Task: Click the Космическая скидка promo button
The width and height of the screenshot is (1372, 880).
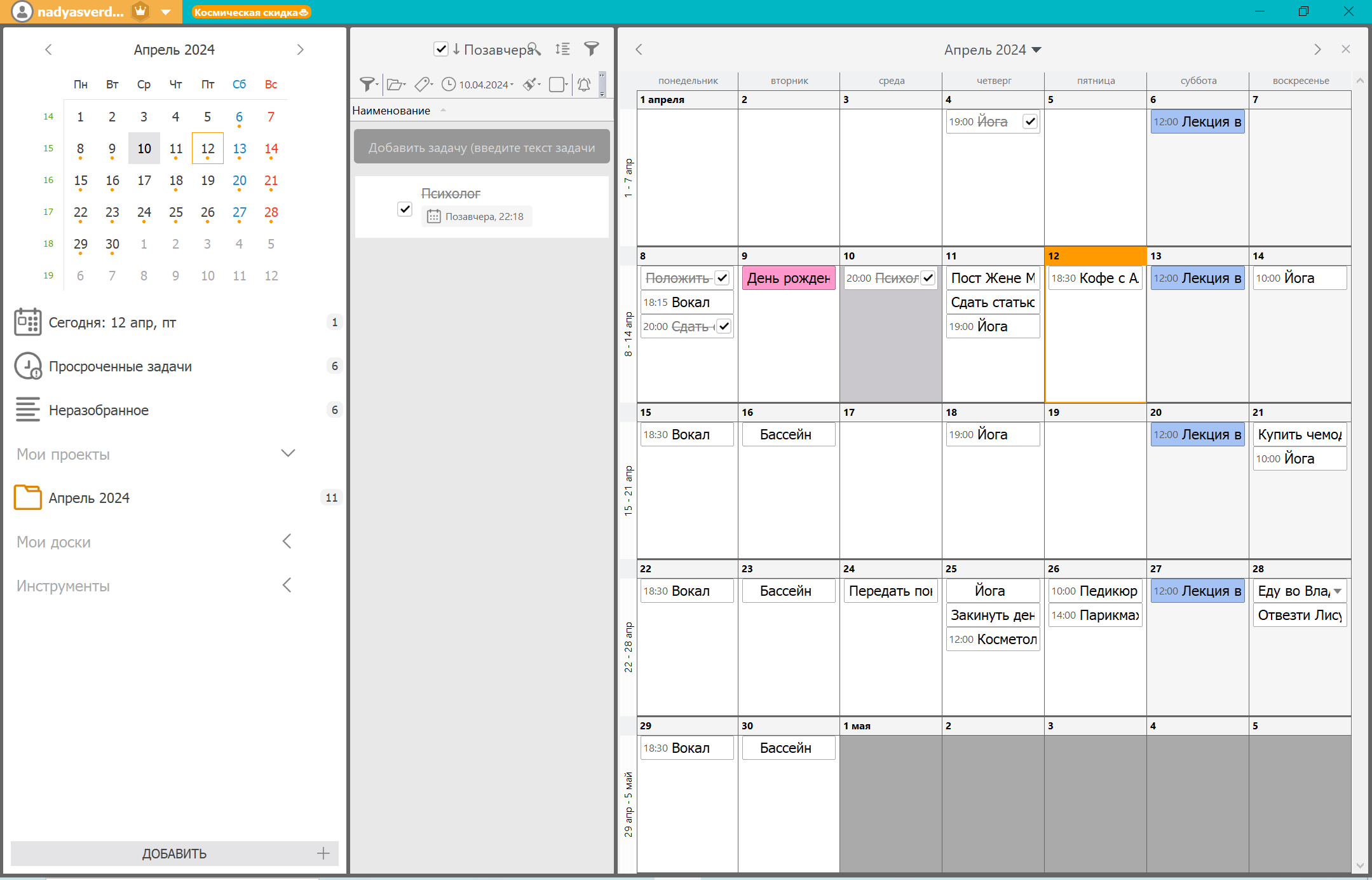Action: [x=250, y=12]
